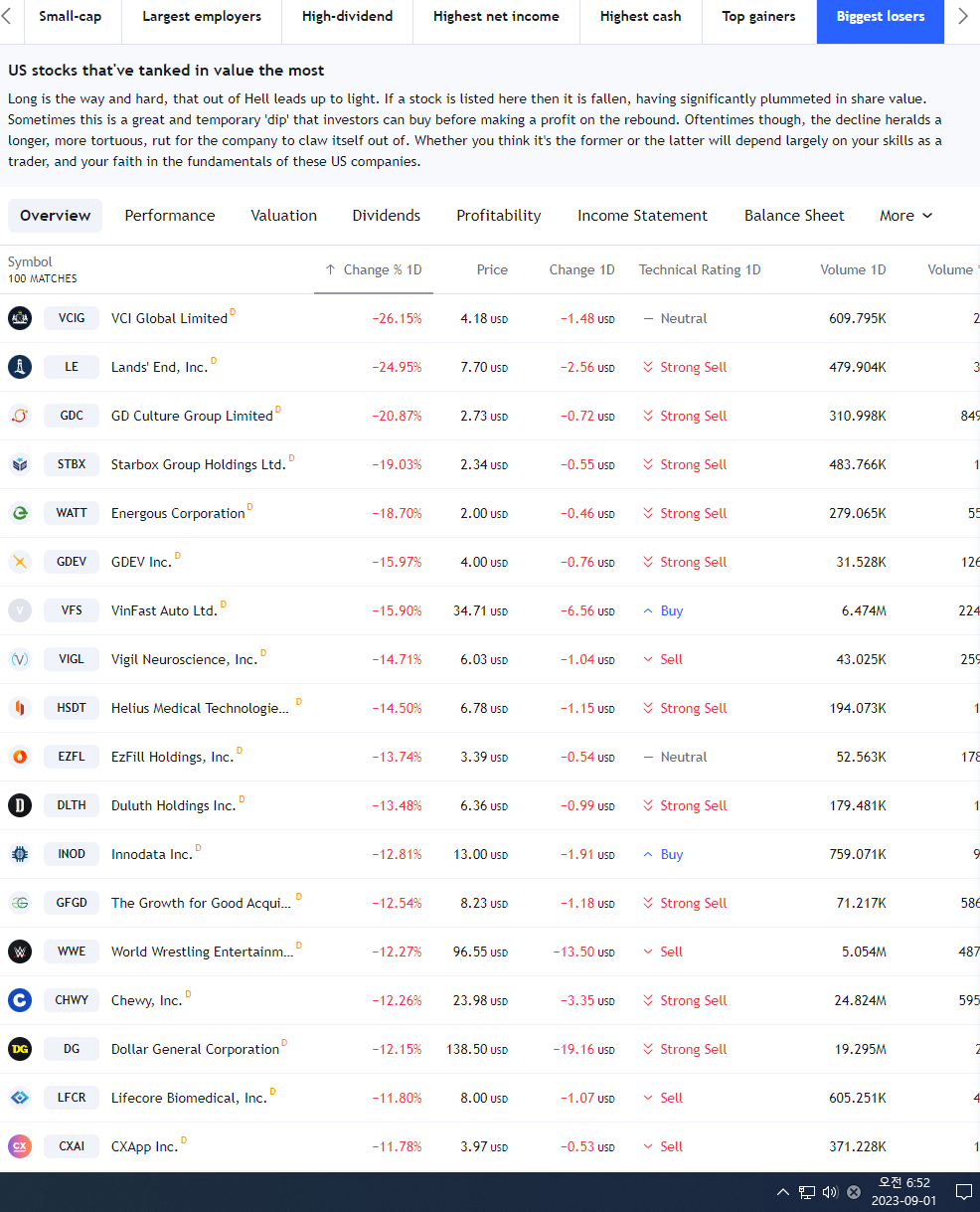980x1212 pixels.
Task: Click the GD Culture Group logo icon
Action: (20, 416)
